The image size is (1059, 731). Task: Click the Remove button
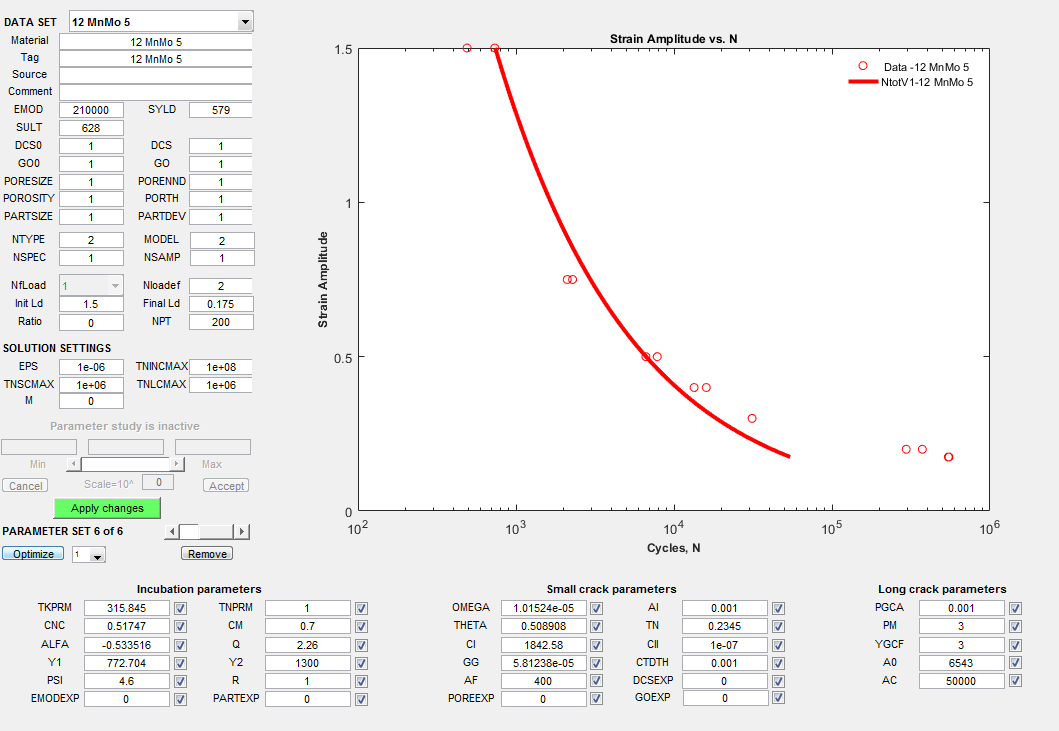207,553
